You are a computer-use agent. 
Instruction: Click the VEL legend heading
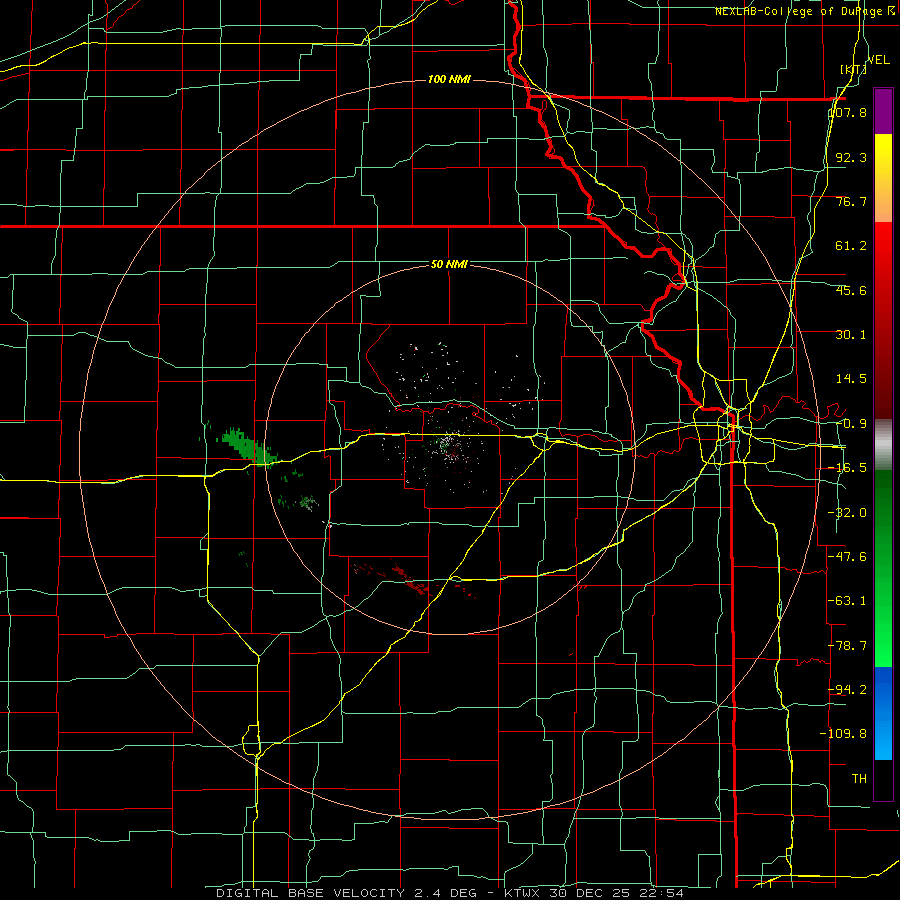[878, 60]
